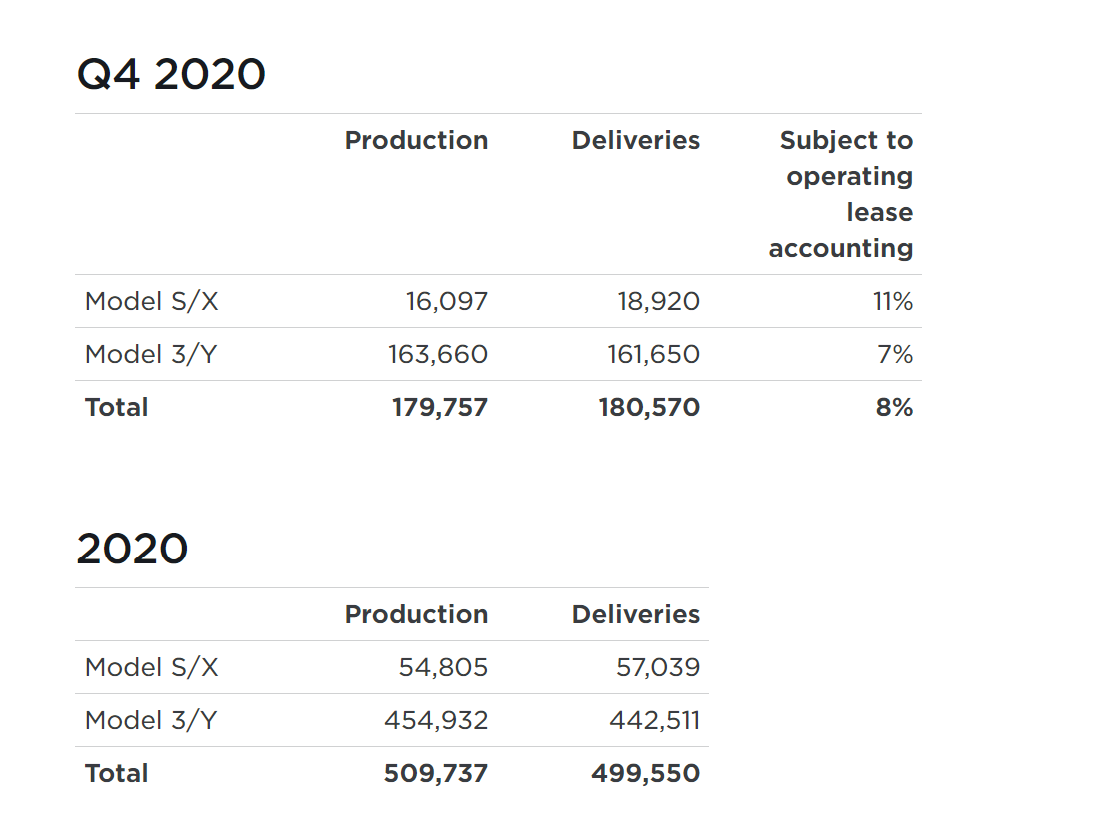Click the 163,660 production value

point(438,355)
